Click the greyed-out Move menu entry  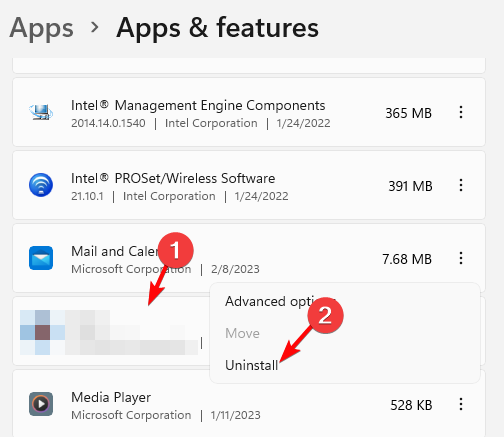[x=242, y=333]
